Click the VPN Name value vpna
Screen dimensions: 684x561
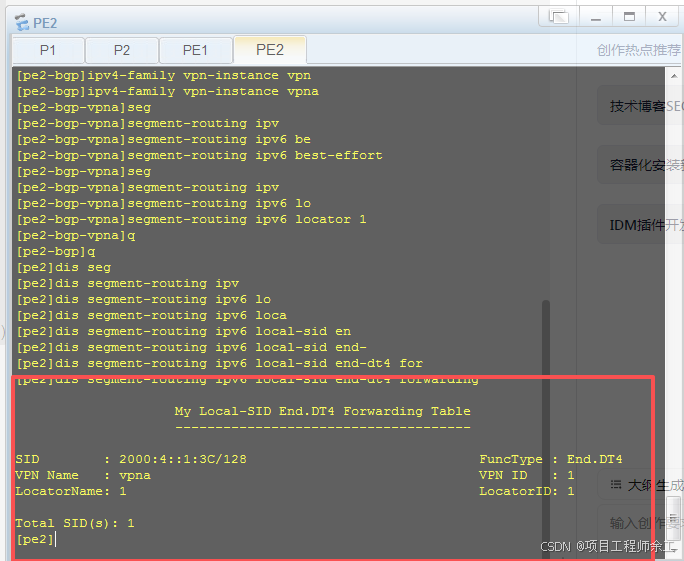135,475
